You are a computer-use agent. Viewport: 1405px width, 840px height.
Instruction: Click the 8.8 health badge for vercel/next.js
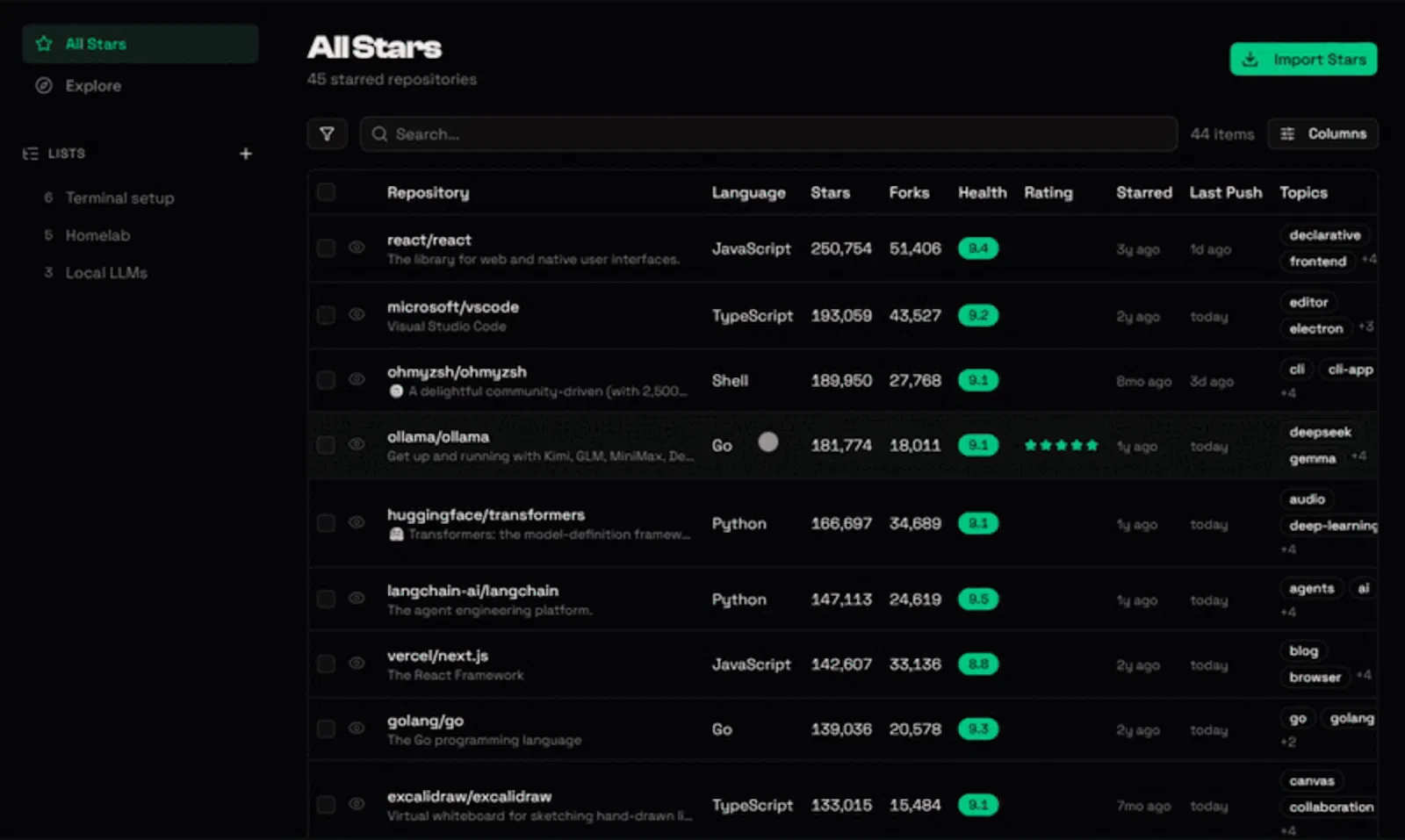(x=978, y=664)
